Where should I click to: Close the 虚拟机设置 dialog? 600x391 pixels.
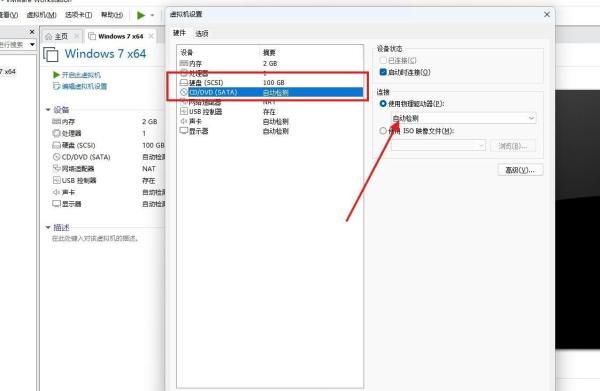click(x=547, y=14)
